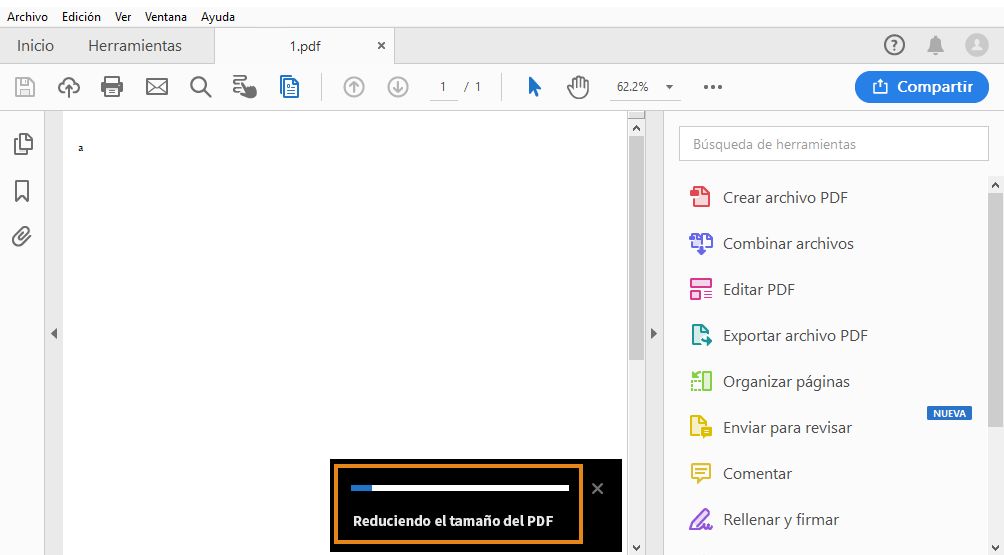Viewport: 1004px width, 555px height.
Task: Open the user account avatar
Action: point(976,45)
